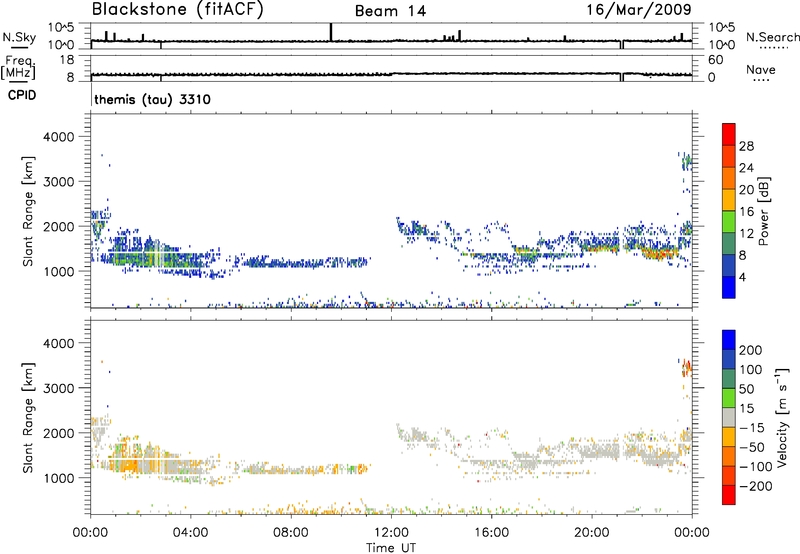Click the Velocity colorbar value '50'
Image resolution: width=800 pixels, height=554 pixels.
(x=746, y=389)
